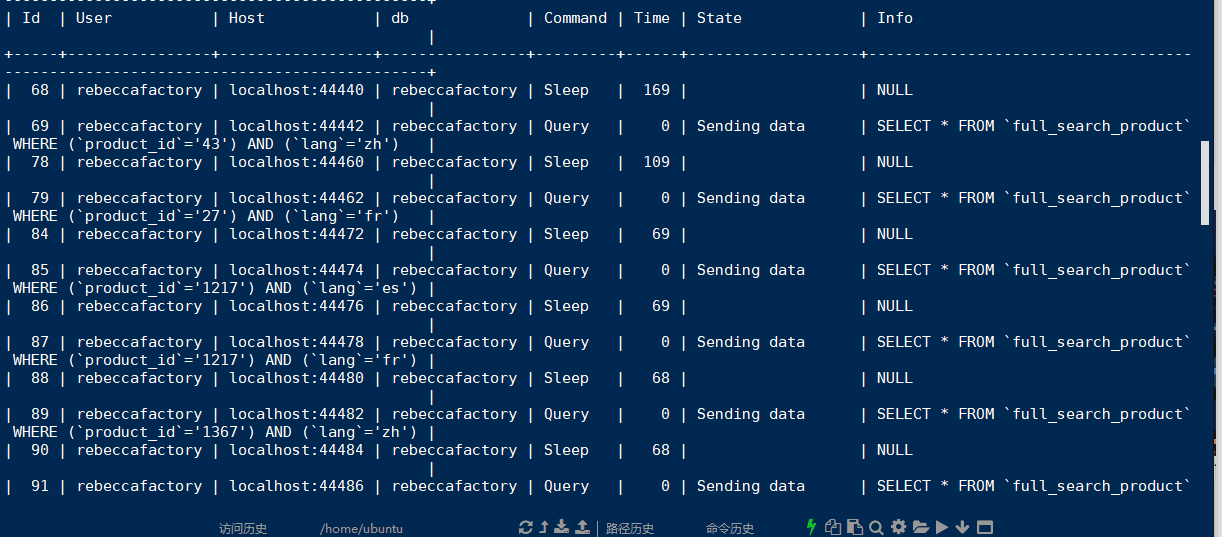Open search with the magnifier icon
This screenshot has height=537, width=1222.
click(876, 528)
